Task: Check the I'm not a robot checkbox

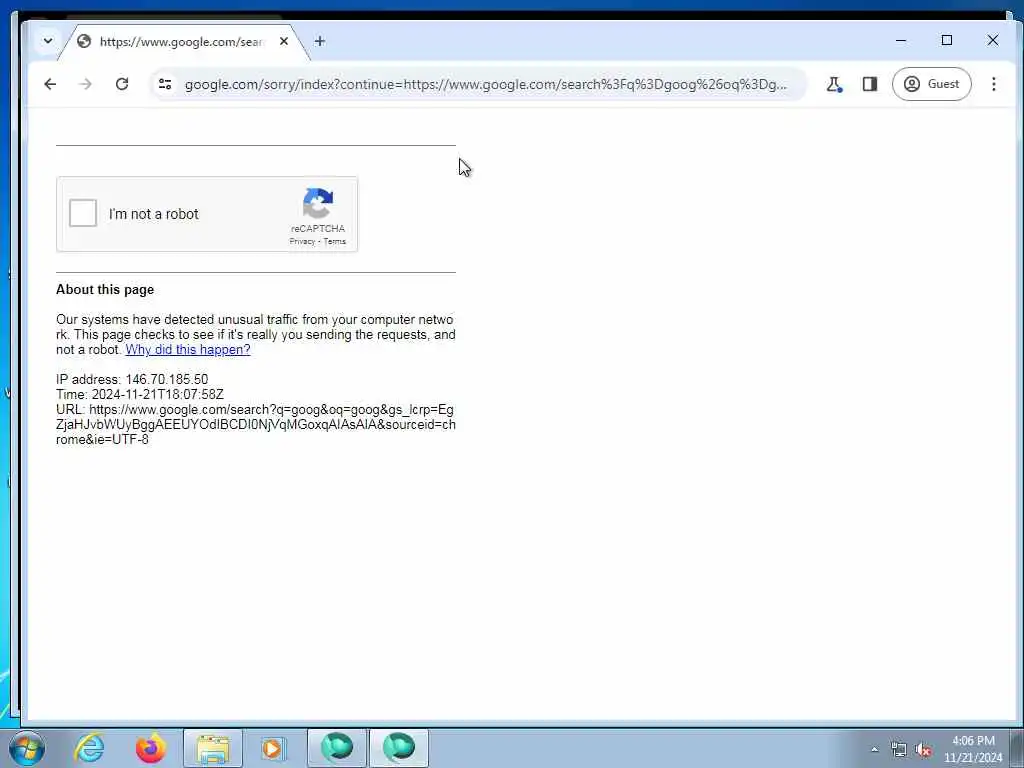Action: click(83, 214)
